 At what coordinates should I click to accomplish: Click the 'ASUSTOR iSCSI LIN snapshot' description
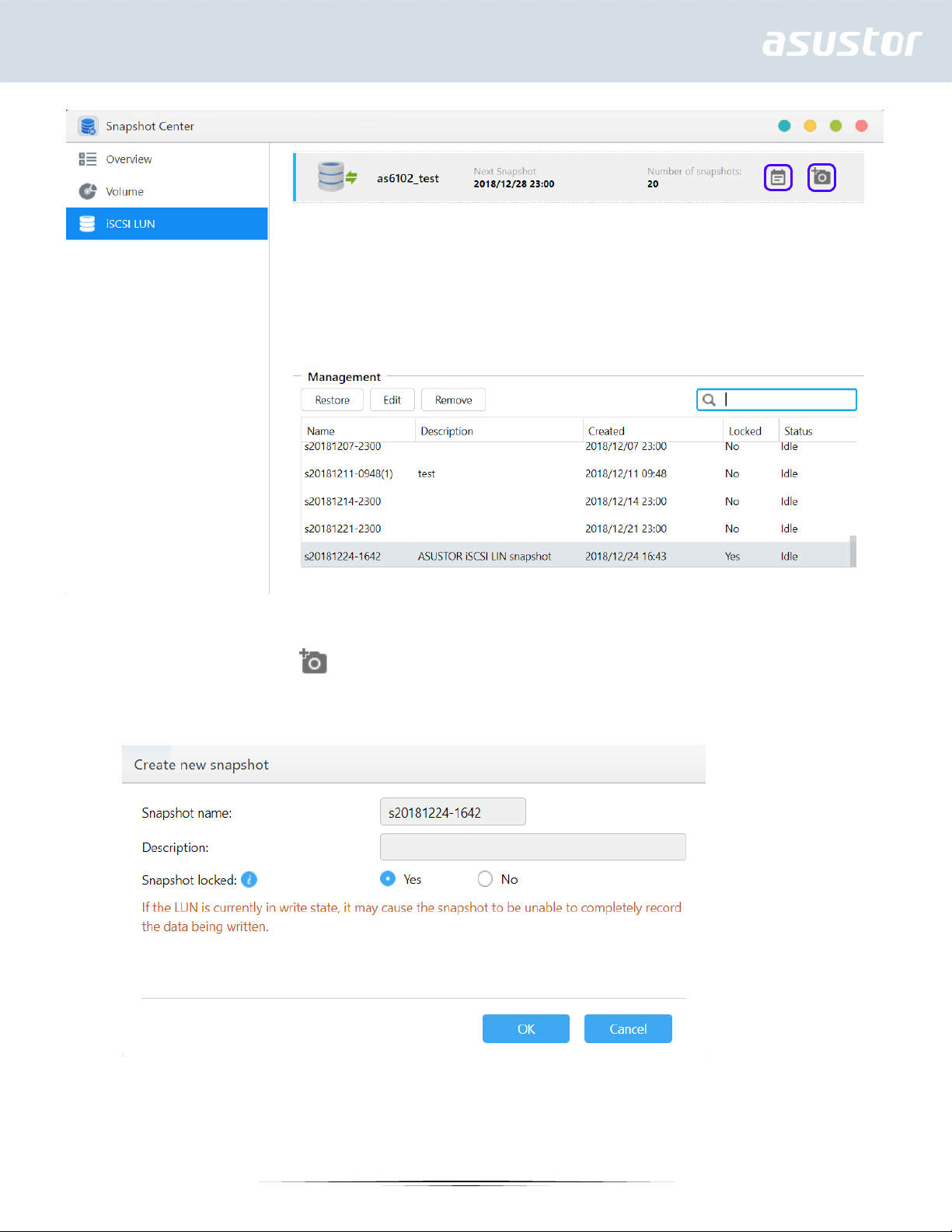pyautogui.click(x=484, y=557)
